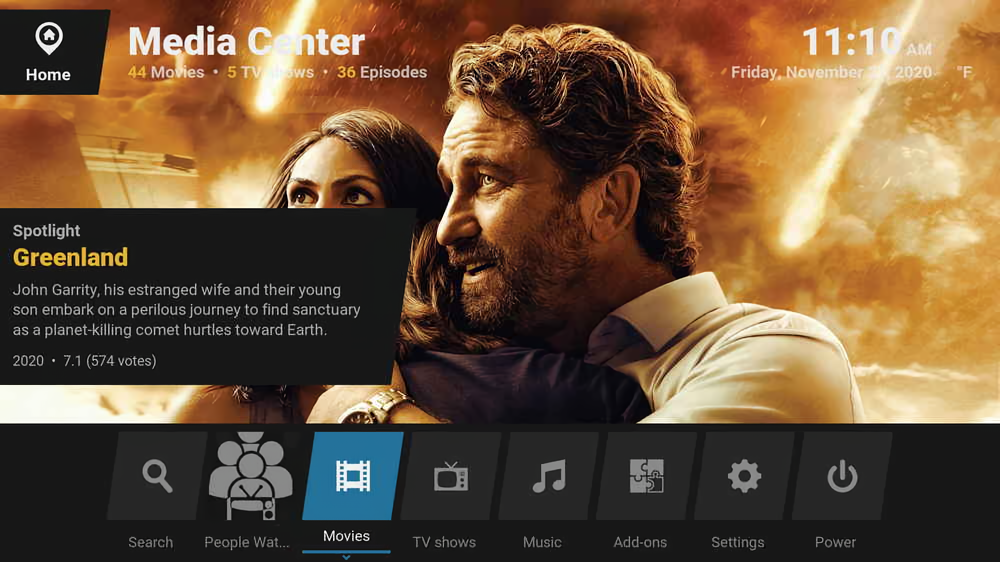Screen dimensions: 1000x562
Task: Open the Greenland spotlight title
Action: (70, 257)
